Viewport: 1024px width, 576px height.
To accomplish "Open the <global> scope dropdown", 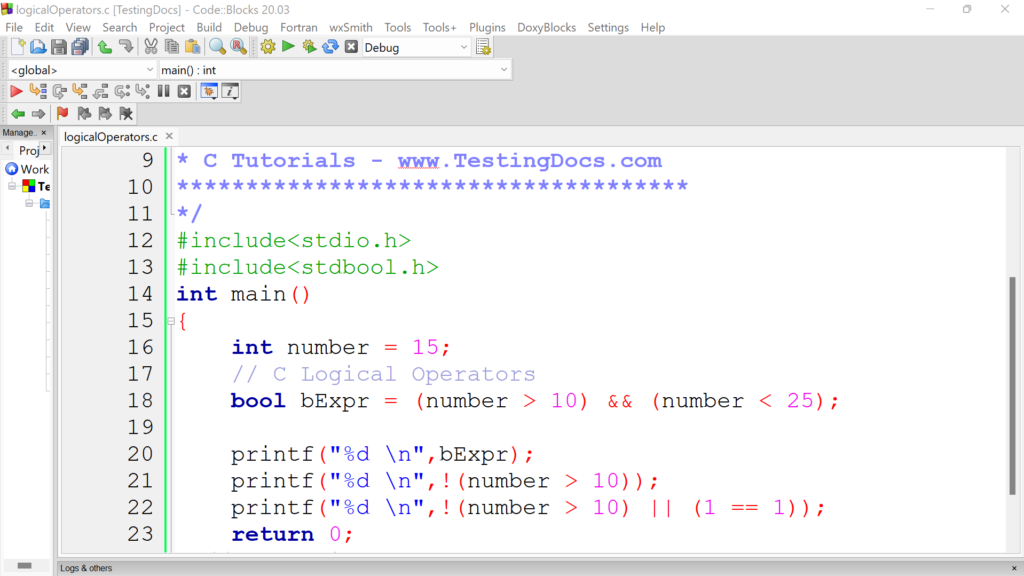I will coord(150,70).
